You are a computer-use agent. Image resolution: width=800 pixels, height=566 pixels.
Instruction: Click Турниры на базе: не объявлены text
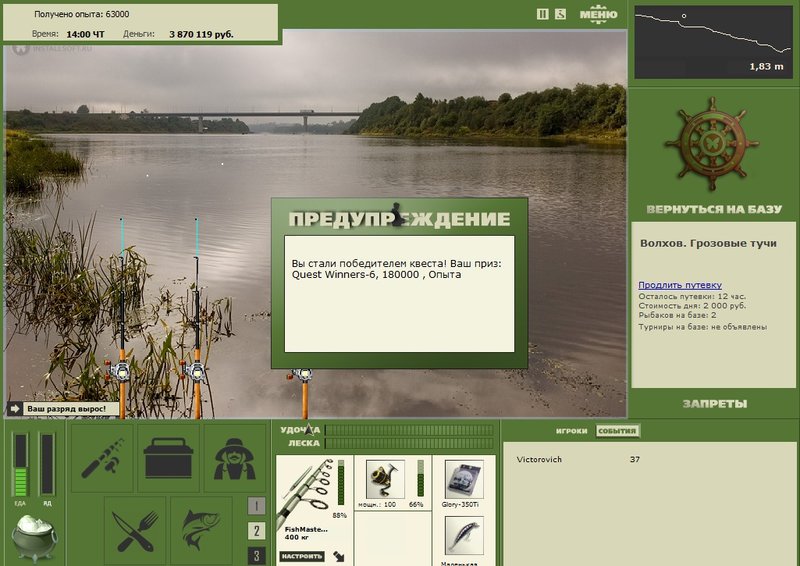coord(703,327)
